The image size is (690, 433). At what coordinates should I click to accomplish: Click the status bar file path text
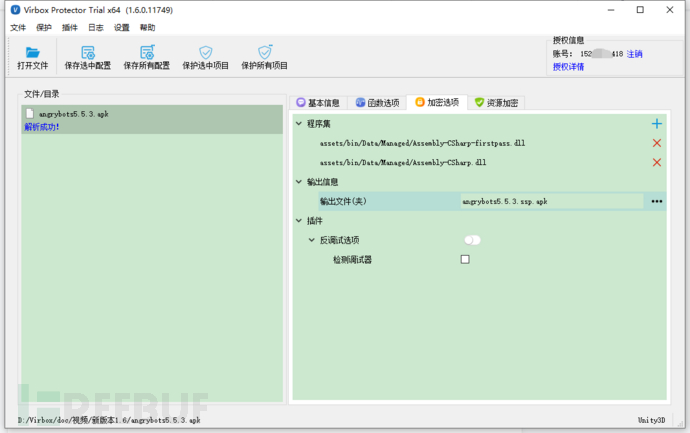coord(109,420)
